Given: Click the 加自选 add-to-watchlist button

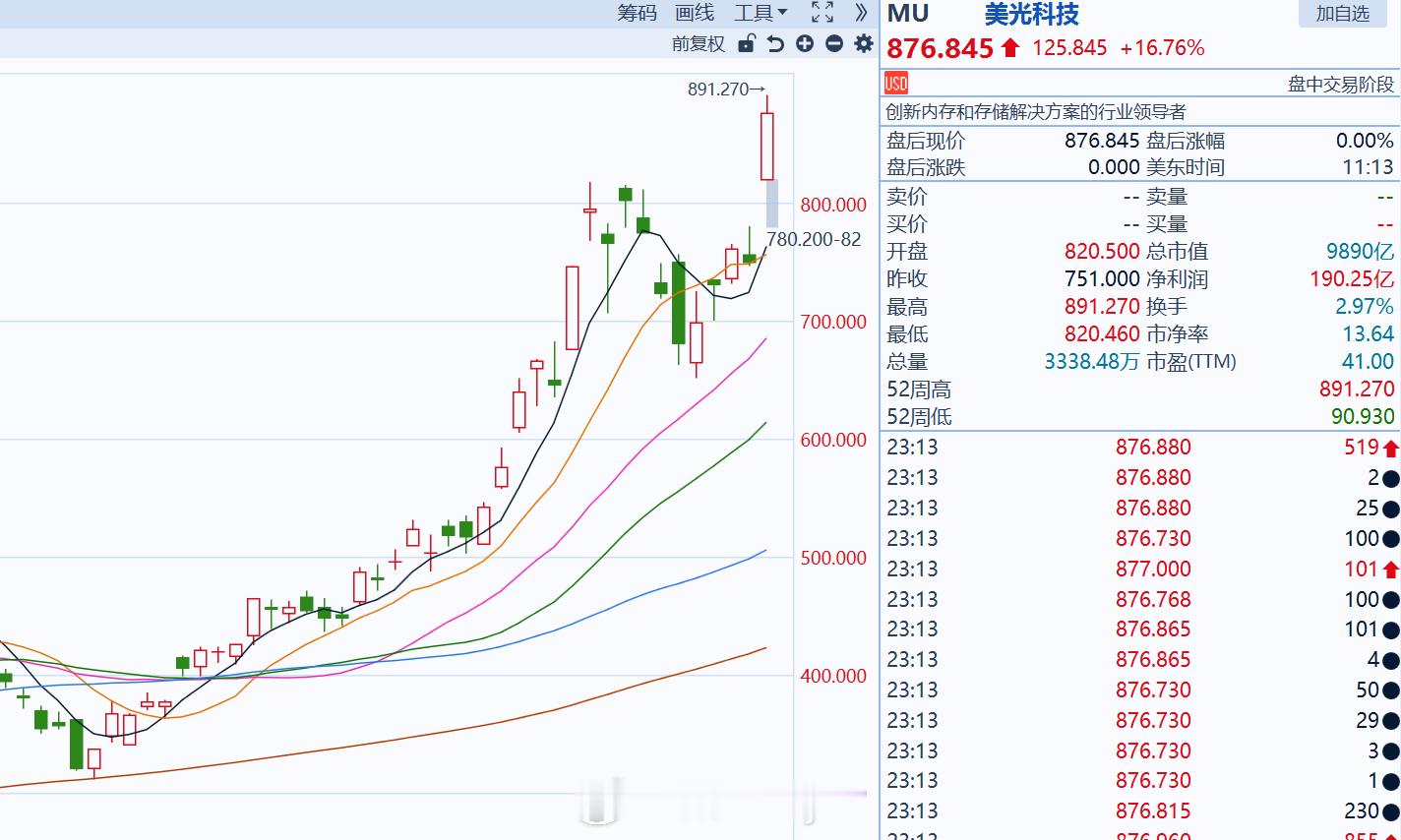Looking at the screenshot, I should tap(1342, 14).
